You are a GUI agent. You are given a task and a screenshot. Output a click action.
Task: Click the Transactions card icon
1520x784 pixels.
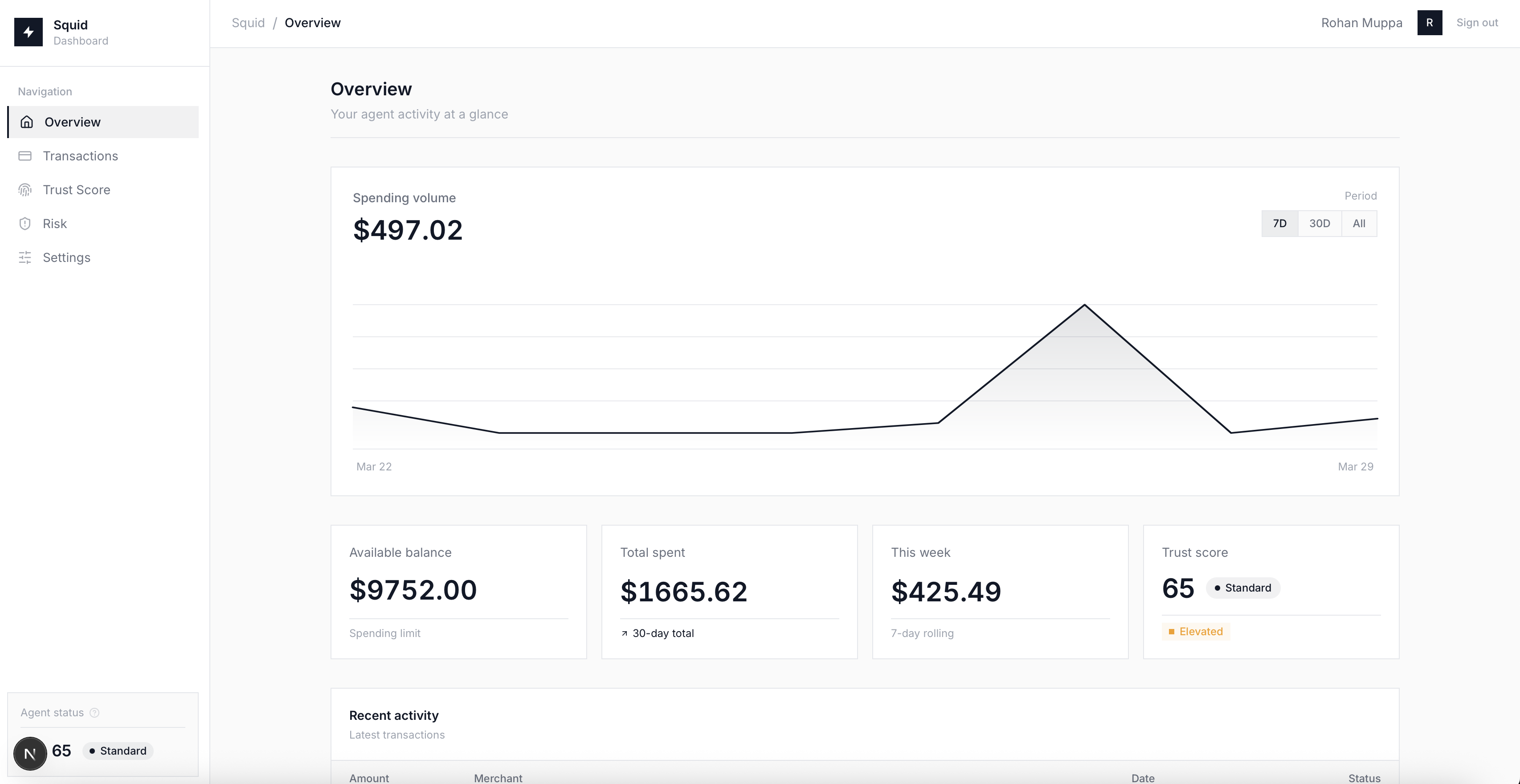pyautogui.click(x=25, y=156)
